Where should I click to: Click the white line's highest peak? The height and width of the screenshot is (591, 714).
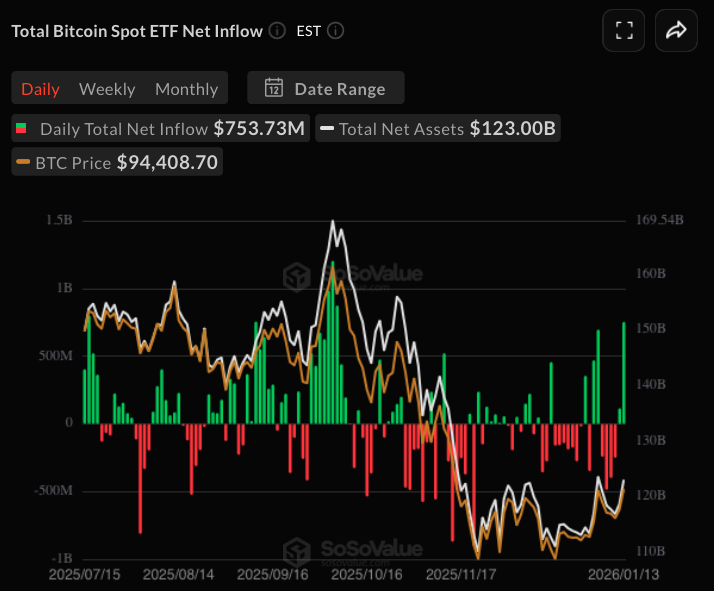(333, 222)
